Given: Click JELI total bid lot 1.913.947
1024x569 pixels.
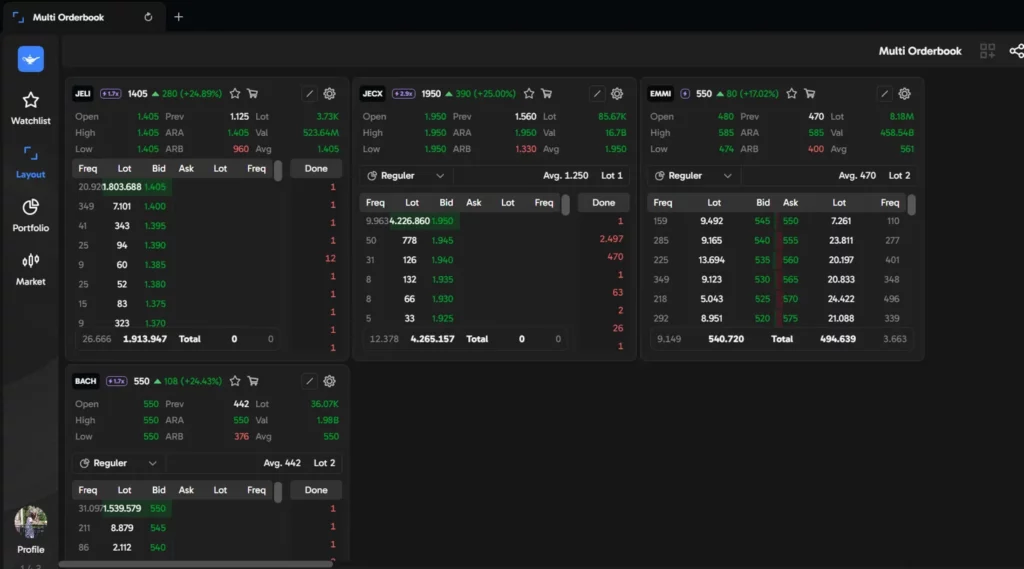Looking at the screenshot, I should [145, 339].
